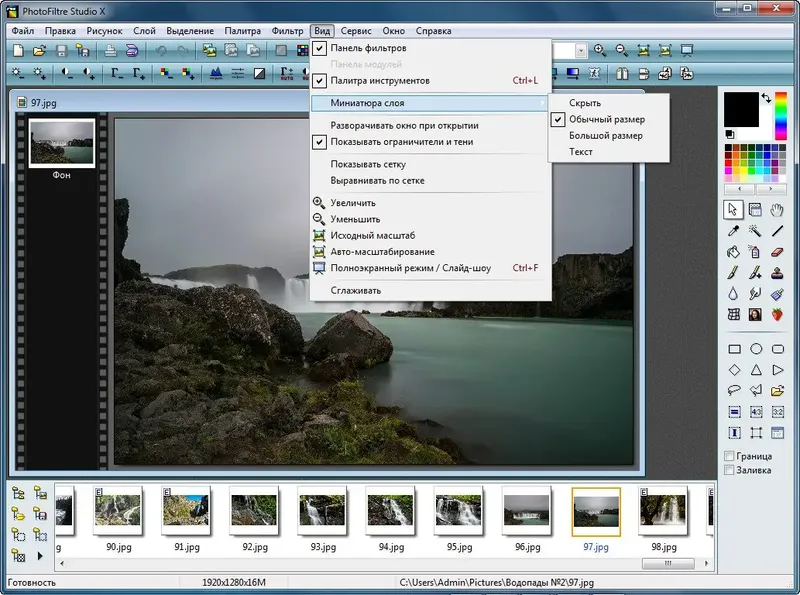The height and width of the screenshot is (595, 800).
Task: Open the Фильтр menu
Action: point(287,31)
